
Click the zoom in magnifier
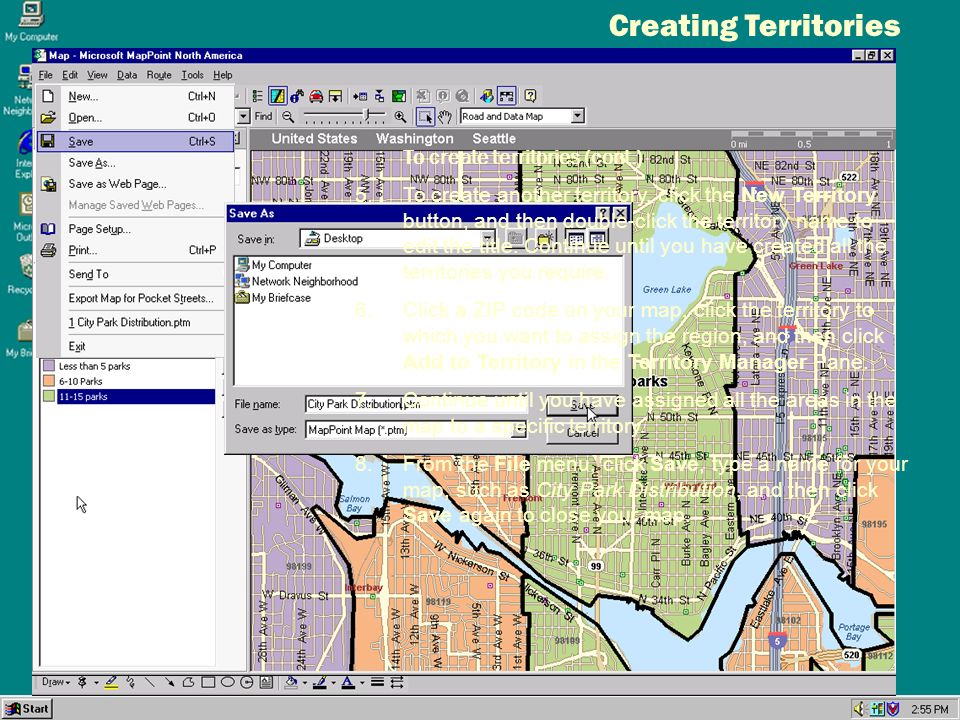tap(400, 116)
